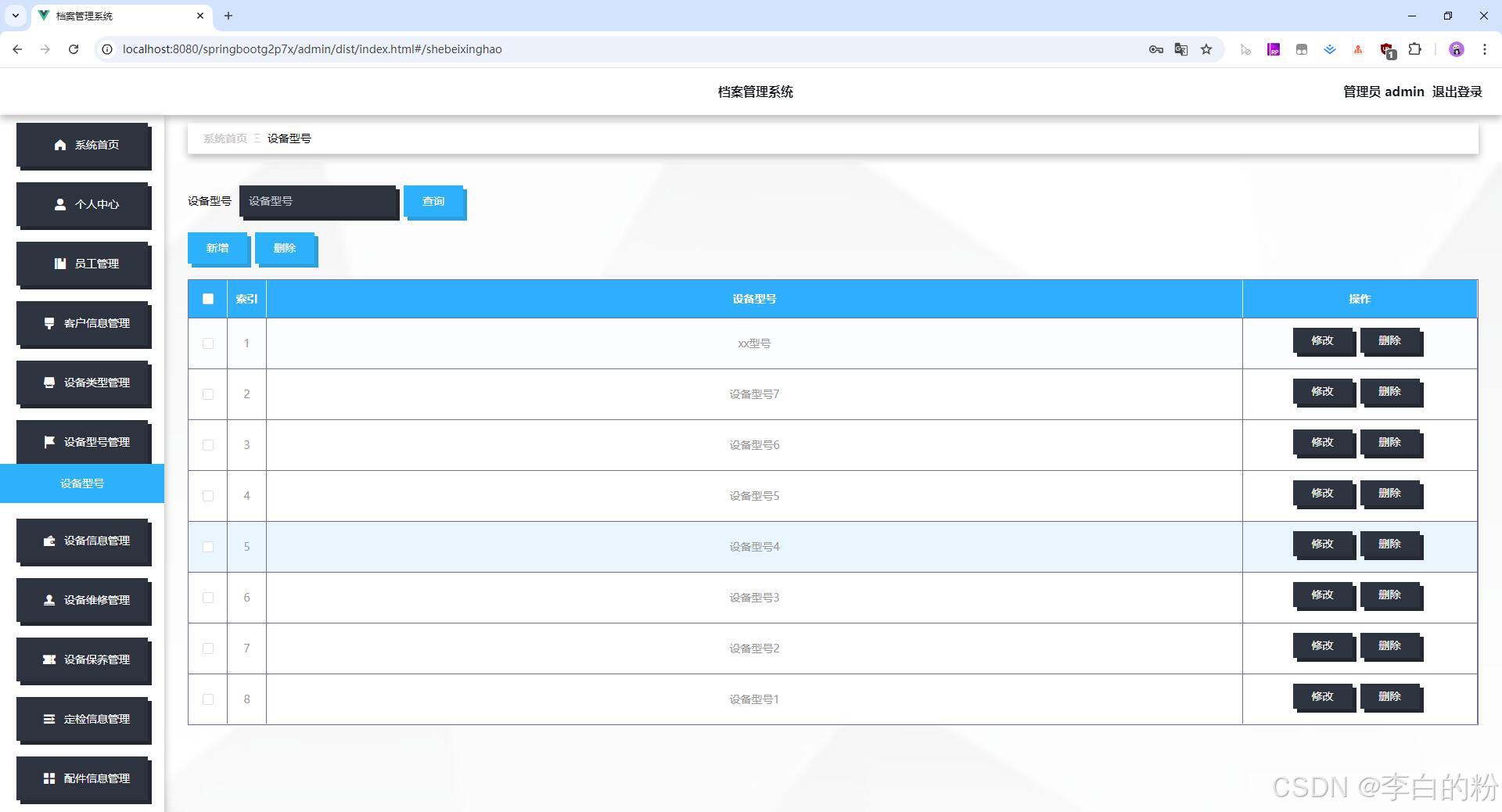Check the box for row 设备型号4
The image size is (1502, 812).
pyautogui.click(x=208, y=547)
